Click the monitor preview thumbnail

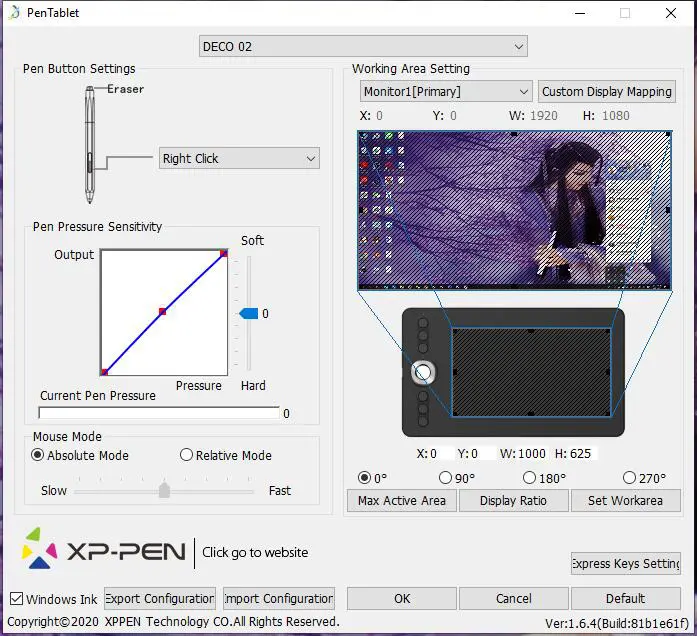pyautogui.click(x=513, y=210)
